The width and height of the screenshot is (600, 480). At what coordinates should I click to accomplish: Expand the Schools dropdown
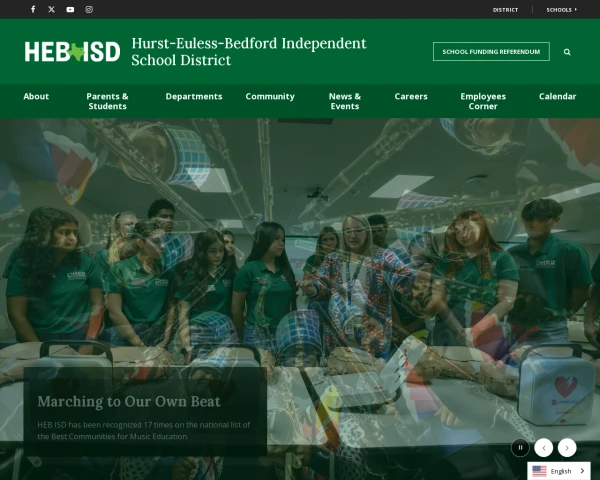561,9
